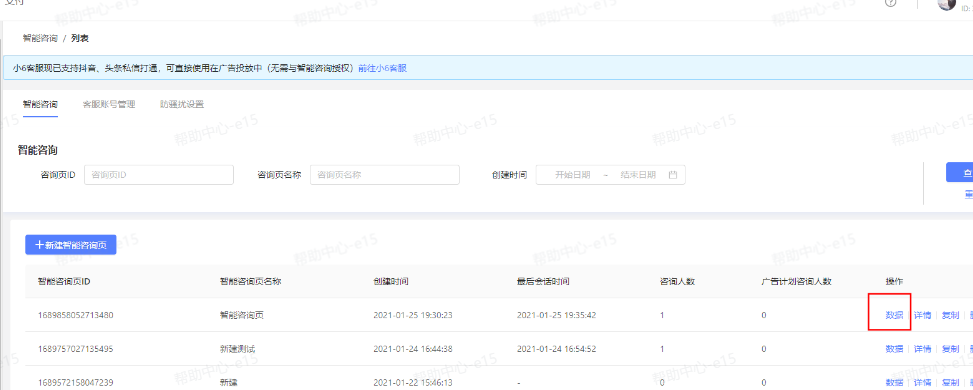Focus the 咨询页ID input field
Viewport: 973px width, 390px height.
[x=159, y=175]
